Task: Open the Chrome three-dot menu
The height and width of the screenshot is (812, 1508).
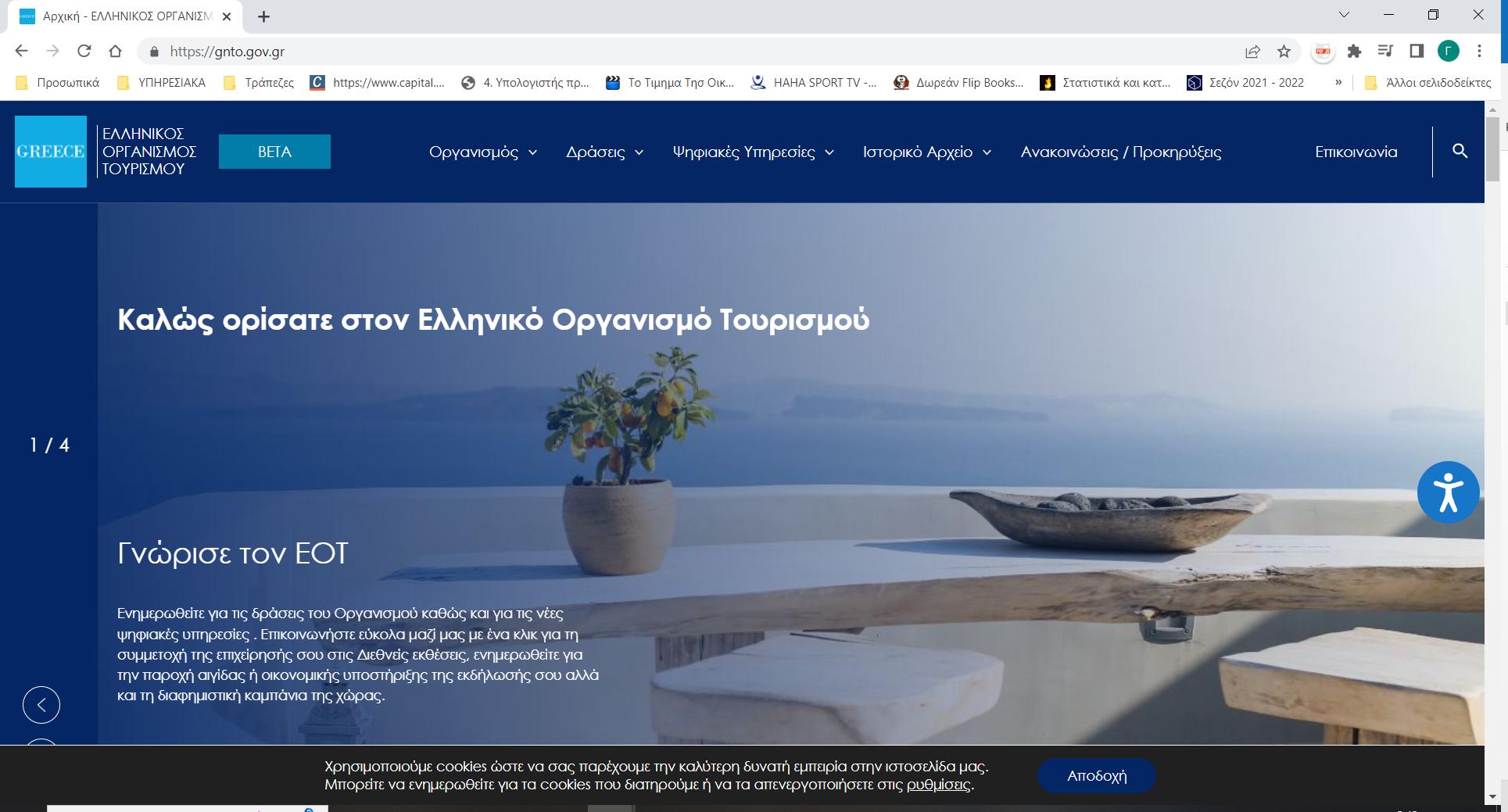Action: pyautogui.click(x=1479, y=52)
